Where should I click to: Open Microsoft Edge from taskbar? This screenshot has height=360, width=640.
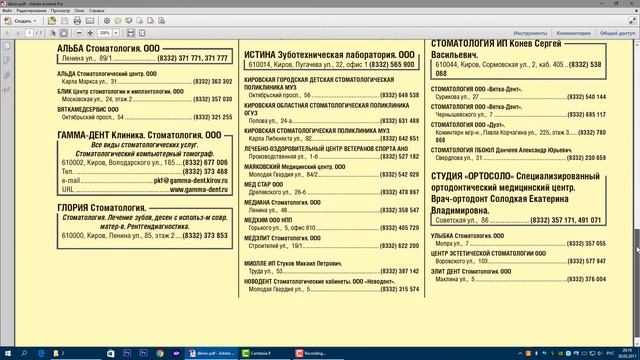[x=41, y=353]
